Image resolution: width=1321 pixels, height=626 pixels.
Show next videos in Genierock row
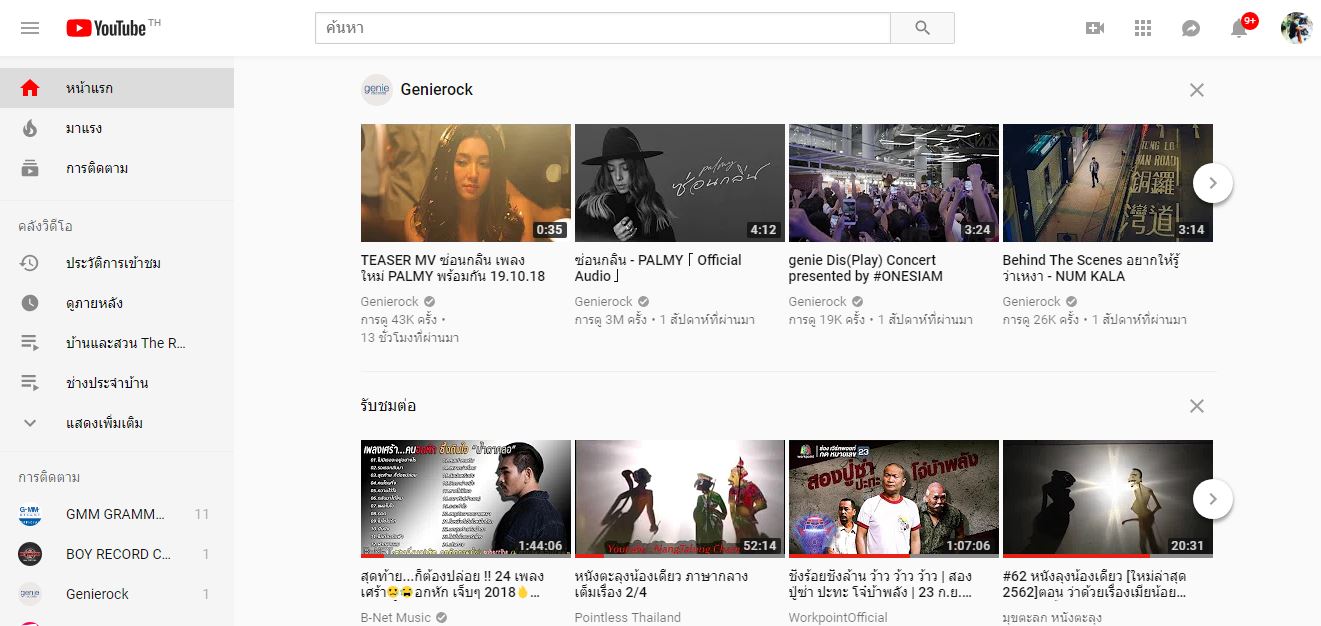(x=1213, y=183)
